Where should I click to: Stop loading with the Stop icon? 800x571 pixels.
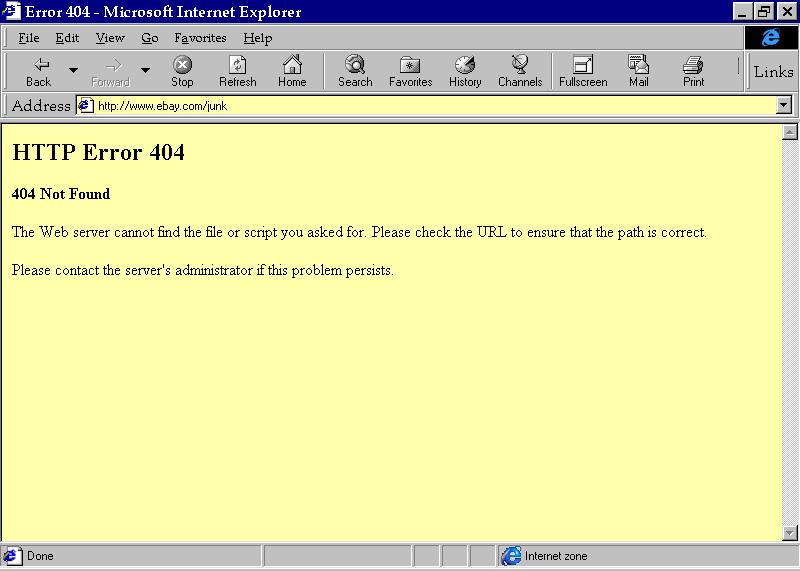pyautogui.click(x=182, y=71)
